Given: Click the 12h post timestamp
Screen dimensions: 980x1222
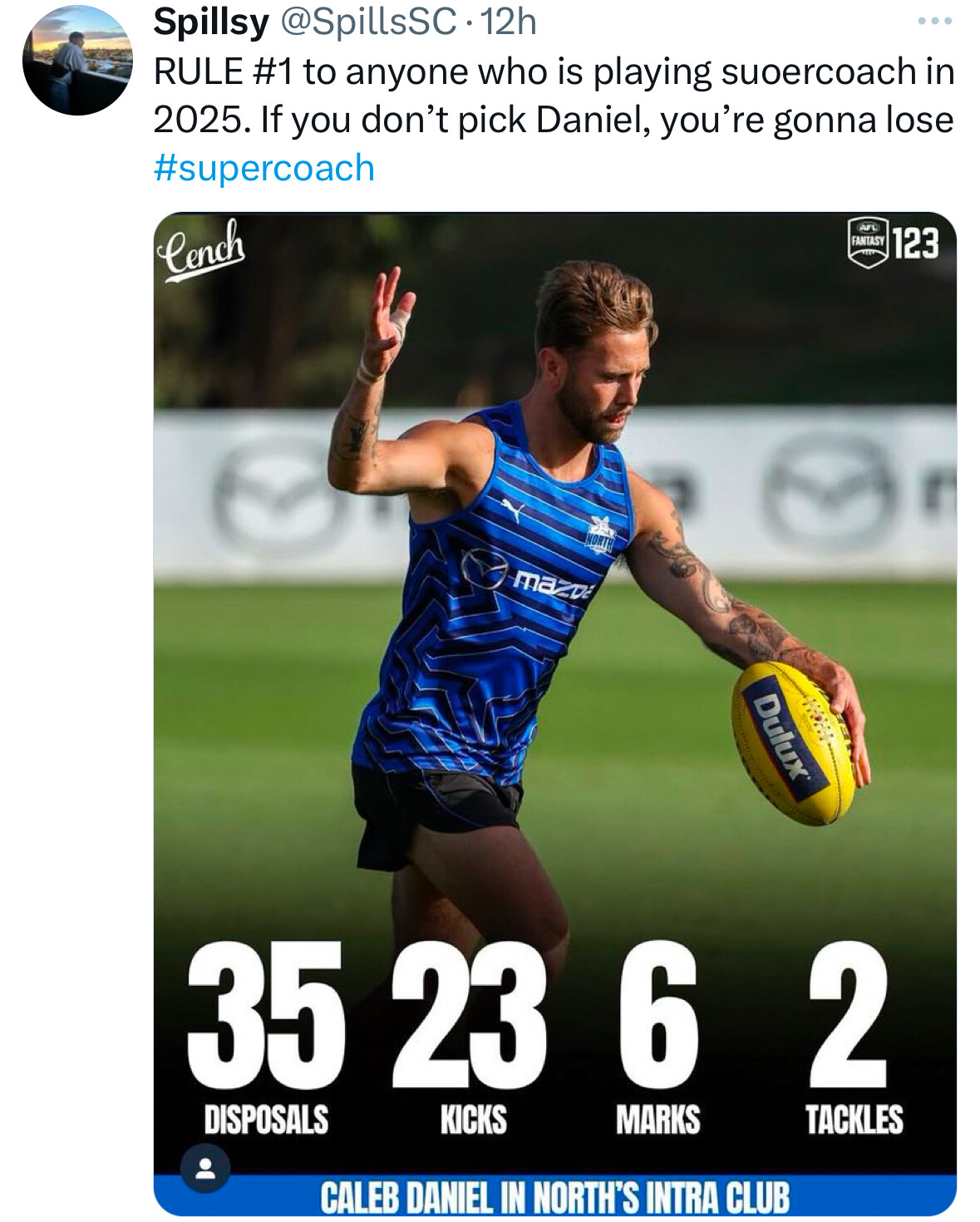Looking at the screenshot, I should click(x=509, y=22).
